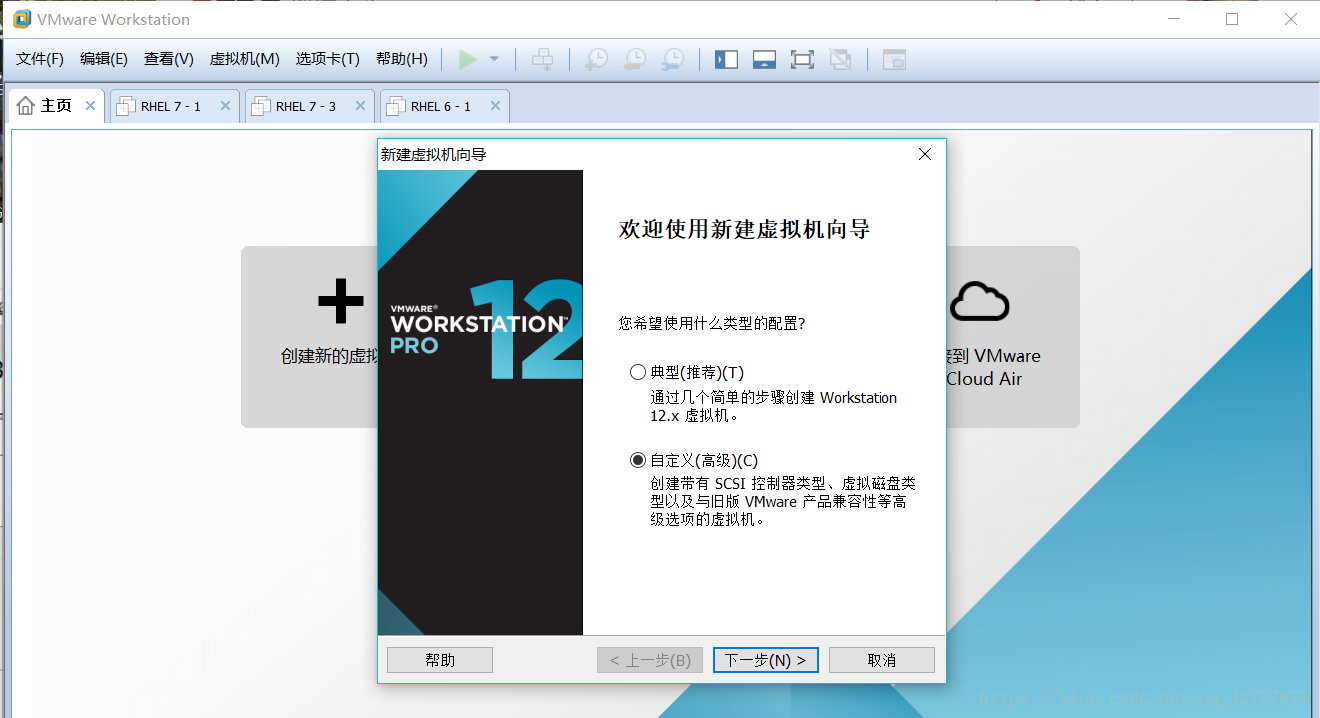Click the Workstation Pro 12 banner image

pos(480,402)
